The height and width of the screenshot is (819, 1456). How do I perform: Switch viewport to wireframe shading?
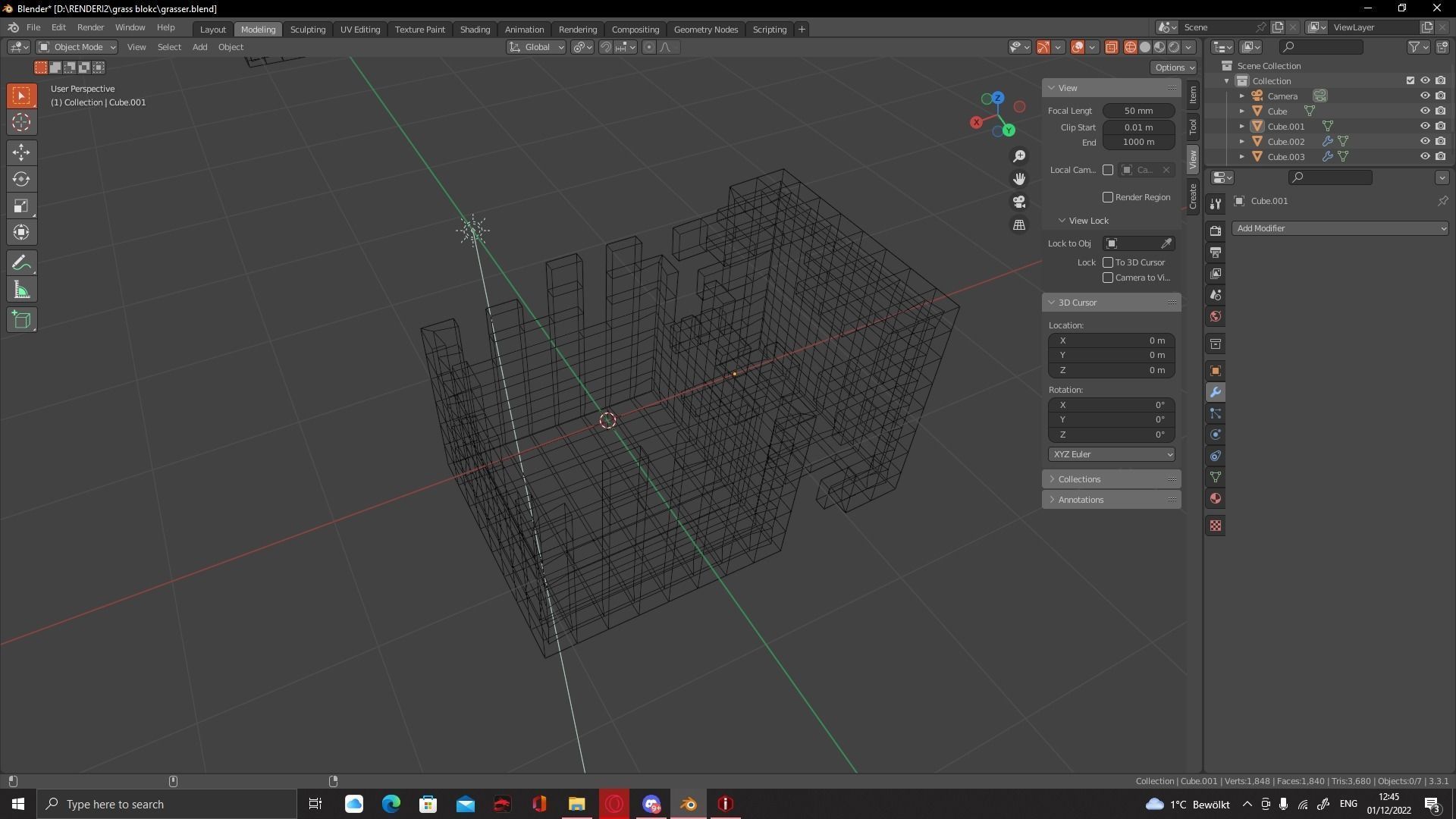1130,46
